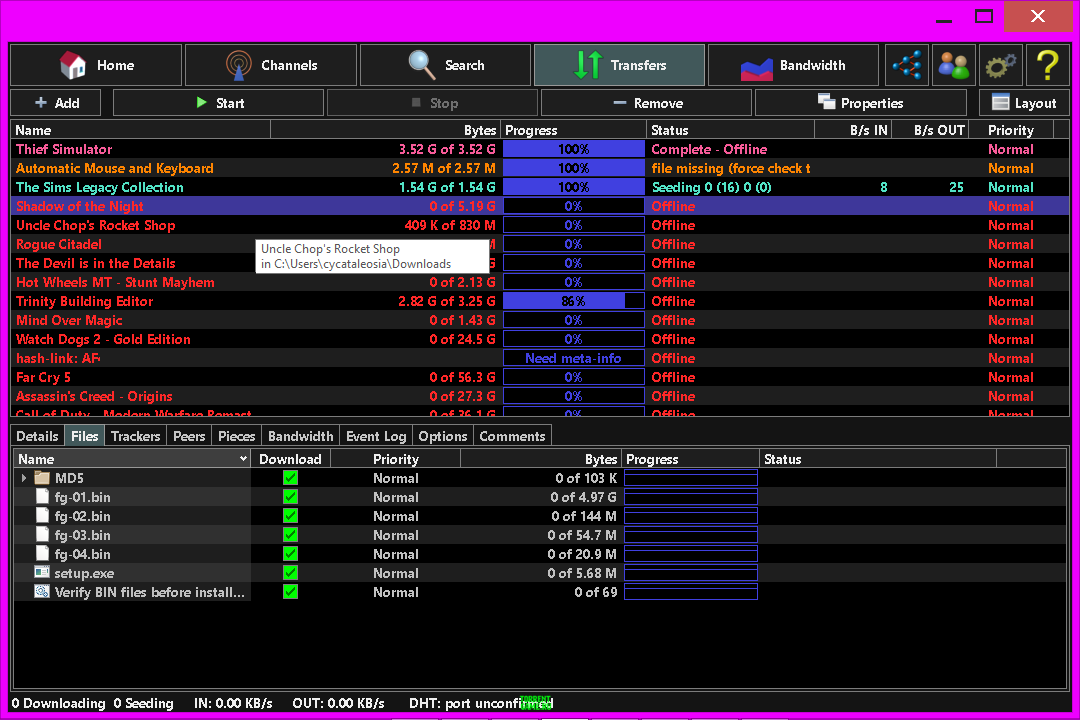1080x720 pixels.
Task: Uncheck download checkbox for fg-01.bin
Action: tap(290, 497)
